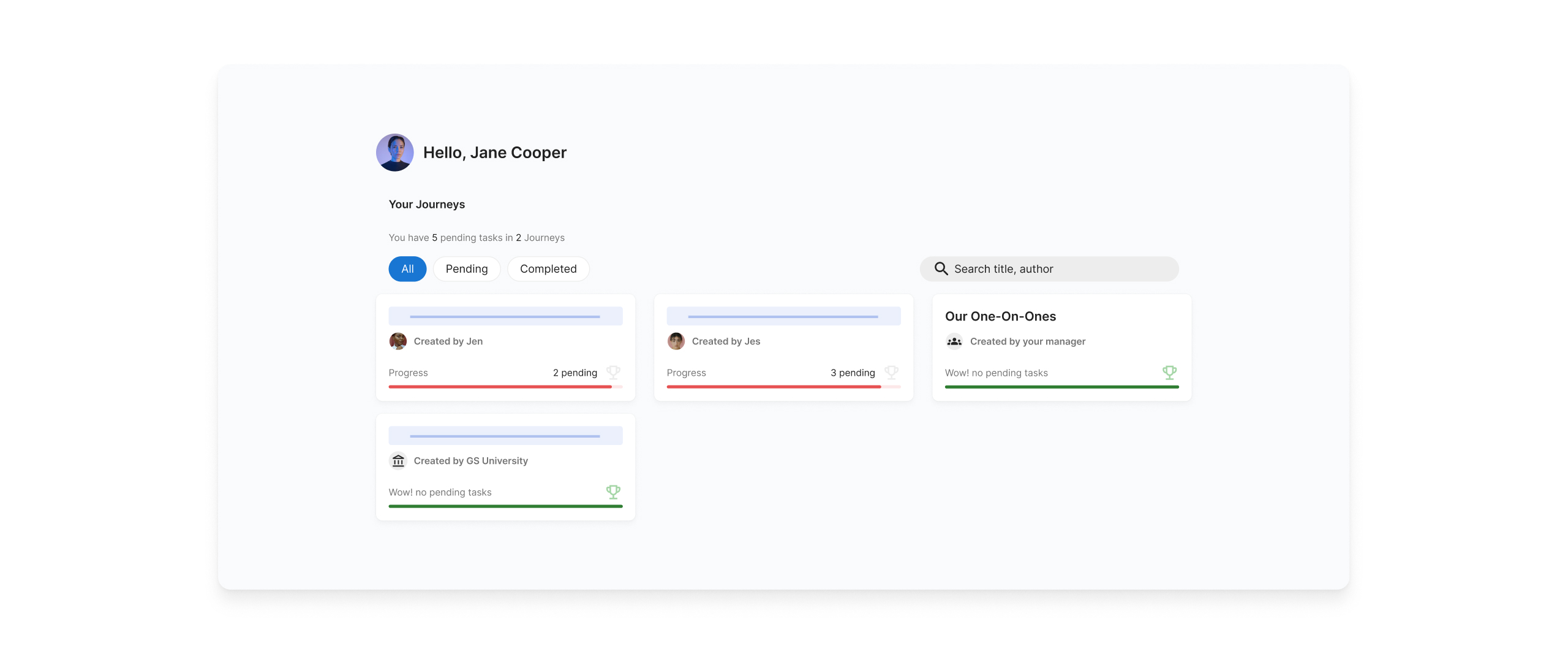Show only Completed journeys
Viewport: 1568px width, 654px height.
(x=548, y=269)
